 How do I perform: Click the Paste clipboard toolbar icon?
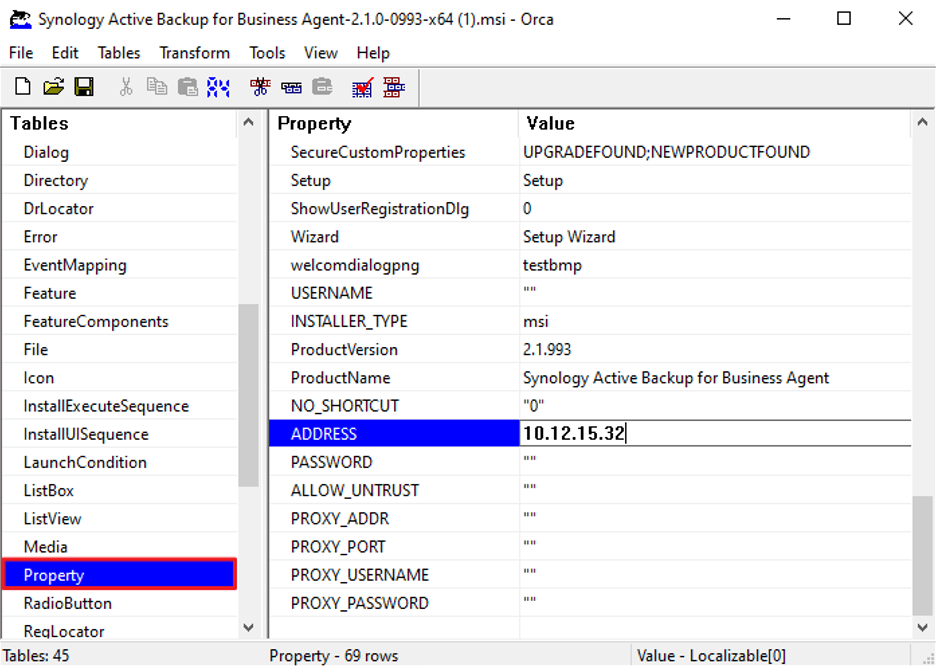[187, 87]
